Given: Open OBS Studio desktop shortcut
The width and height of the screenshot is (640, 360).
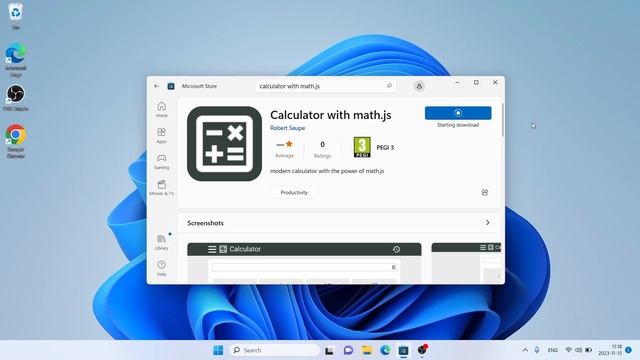Looking at the screenshot, I should click(16, 98).
